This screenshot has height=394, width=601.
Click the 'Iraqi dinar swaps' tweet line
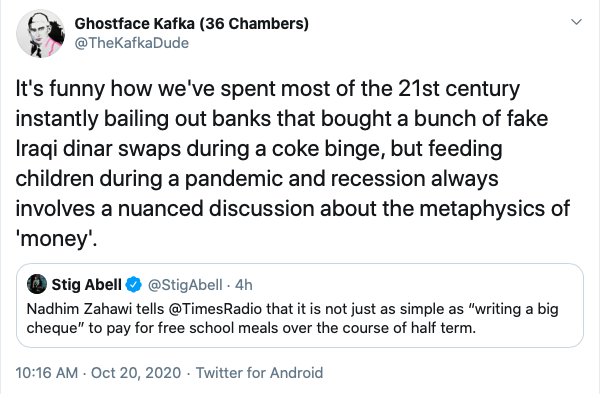(x=259, y=149)
